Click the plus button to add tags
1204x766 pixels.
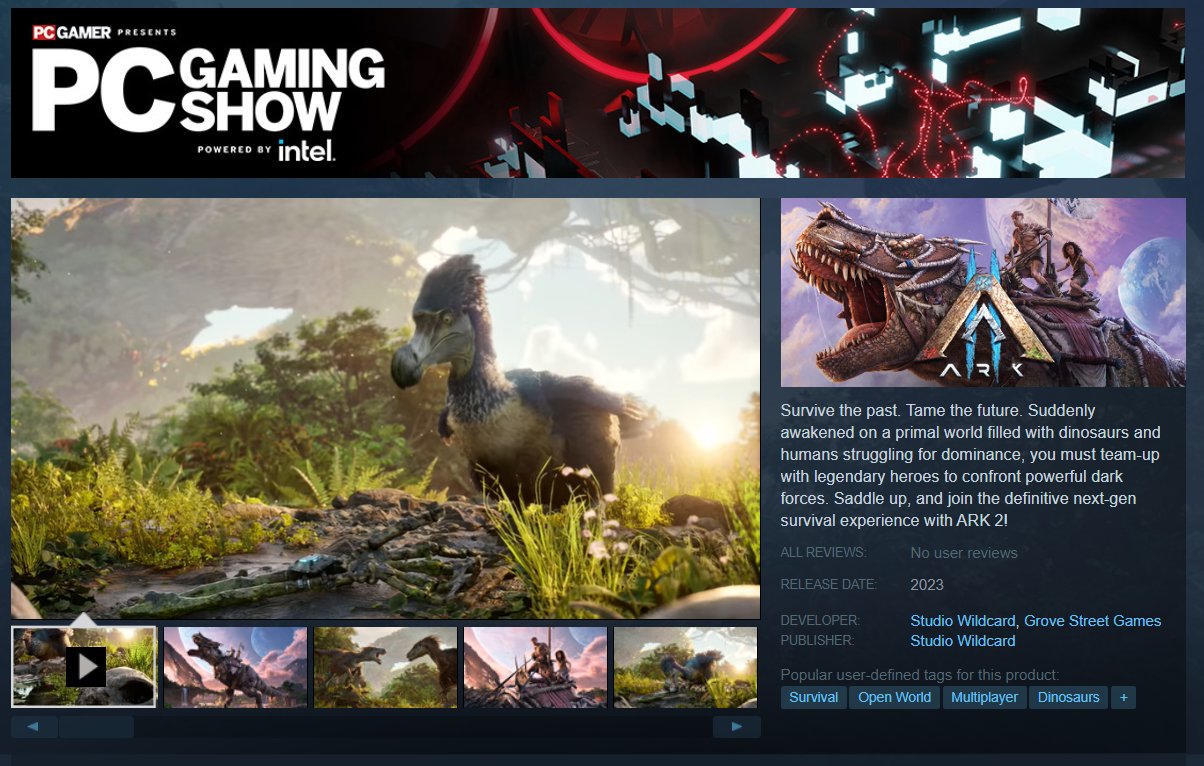coord(1123,697)
